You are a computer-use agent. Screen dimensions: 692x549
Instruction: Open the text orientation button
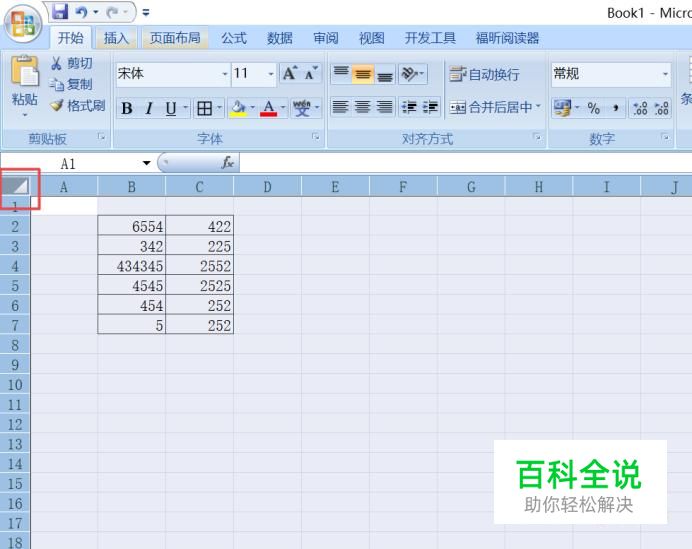(413, 74)
